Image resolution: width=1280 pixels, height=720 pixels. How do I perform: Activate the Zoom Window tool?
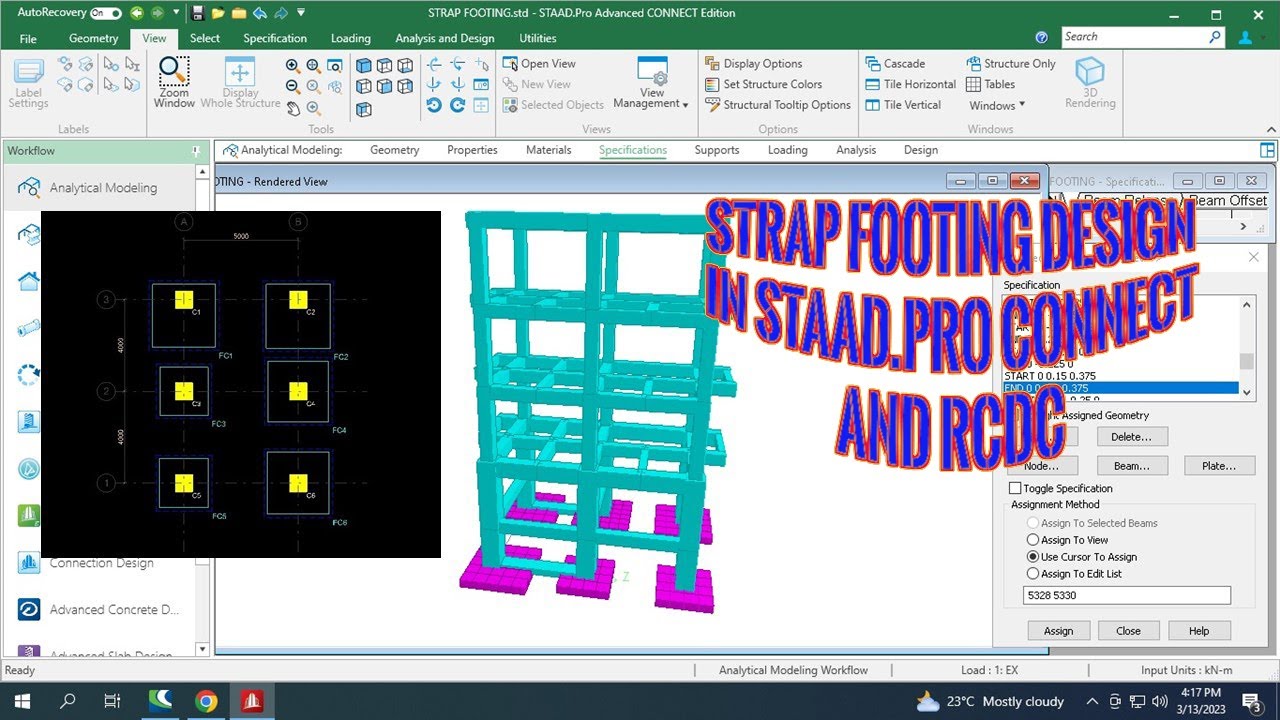click(174, 82)
